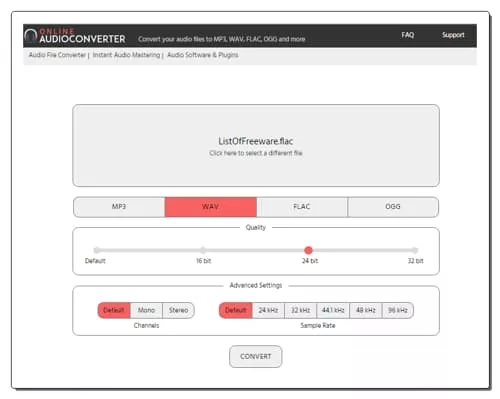The image size is (500, 399).
Task: Open the FAQ page
Action: [x=407, y=35]
